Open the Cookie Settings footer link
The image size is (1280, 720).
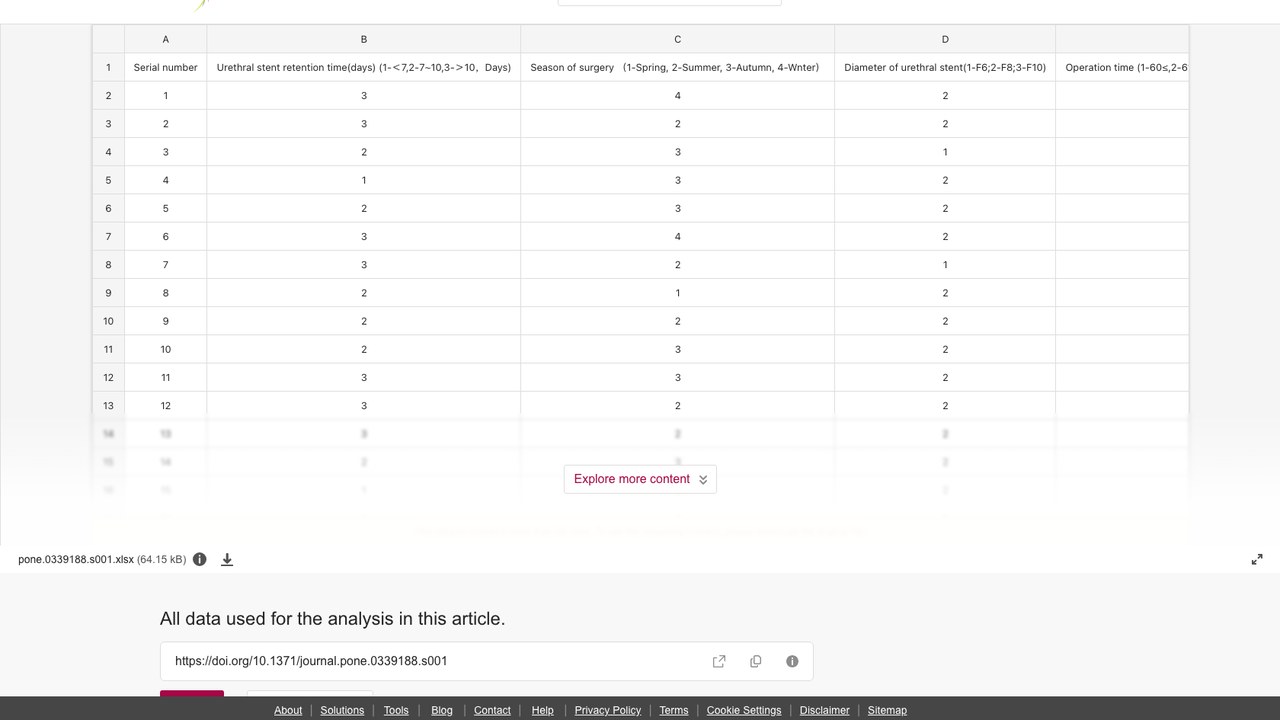(x=744, y=710)
